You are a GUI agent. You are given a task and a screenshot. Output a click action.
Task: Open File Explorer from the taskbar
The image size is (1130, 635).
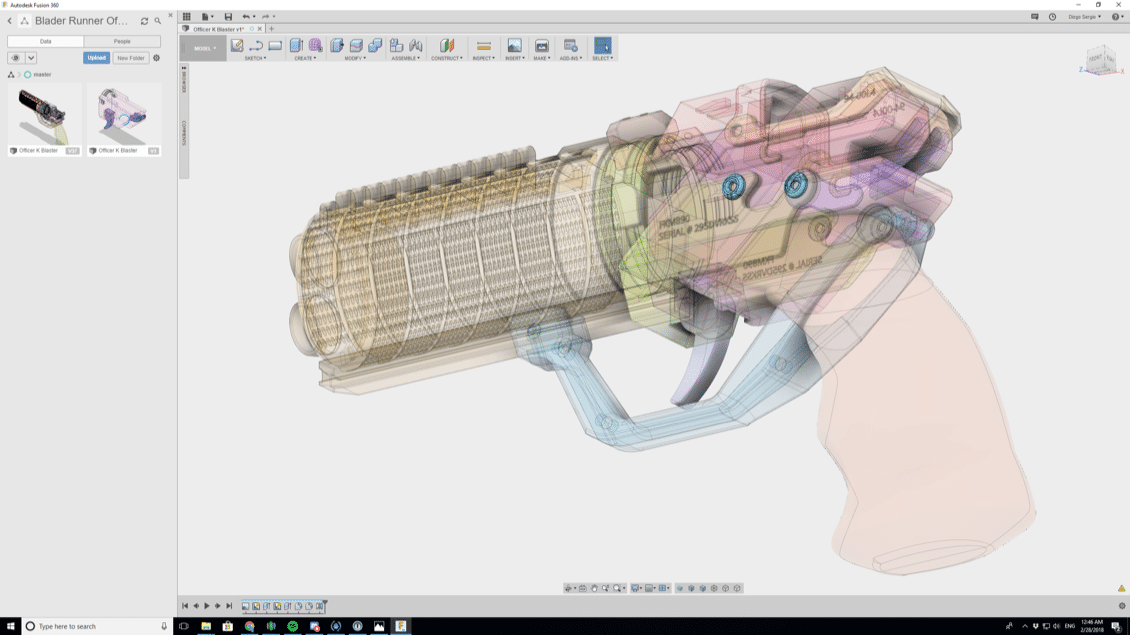(x=206, y=626)
